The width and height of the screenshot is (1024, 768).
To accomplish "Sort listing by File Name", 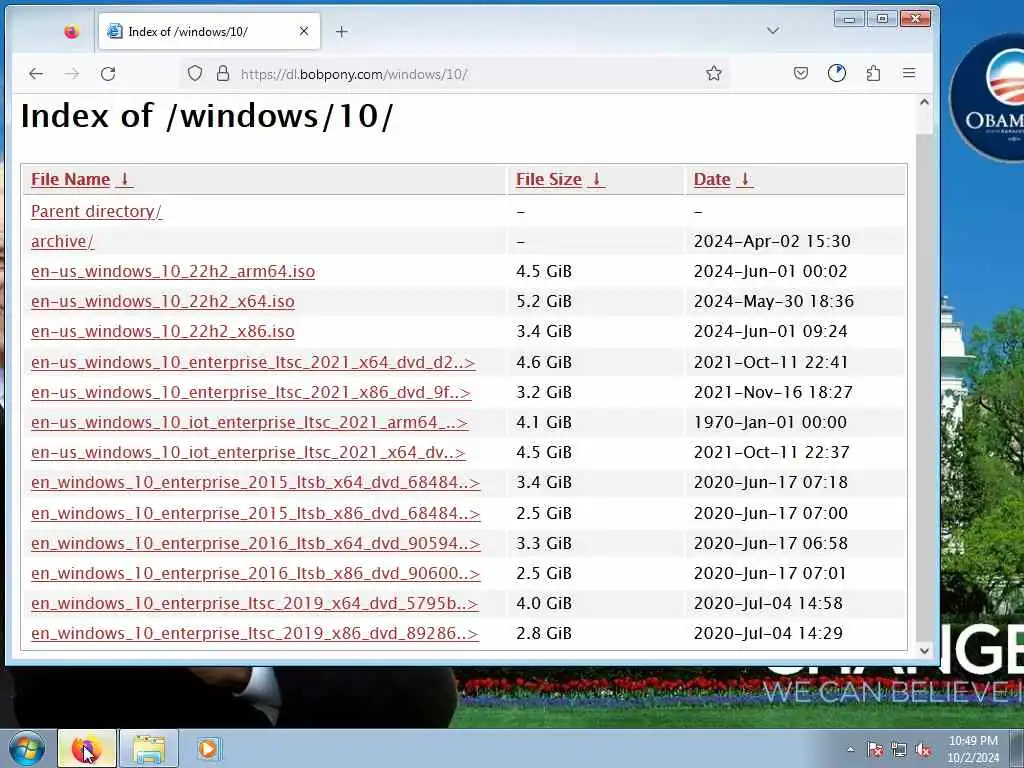I will click(71, 180).
